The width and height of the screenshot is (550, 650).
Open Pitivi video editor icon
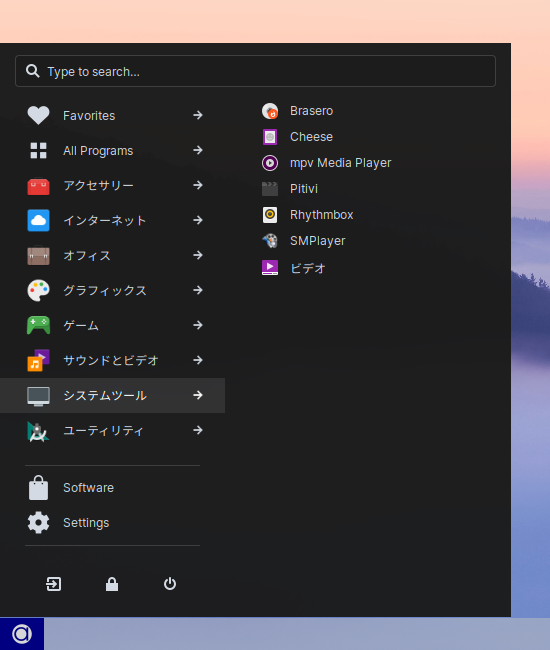tap(270, 189)
